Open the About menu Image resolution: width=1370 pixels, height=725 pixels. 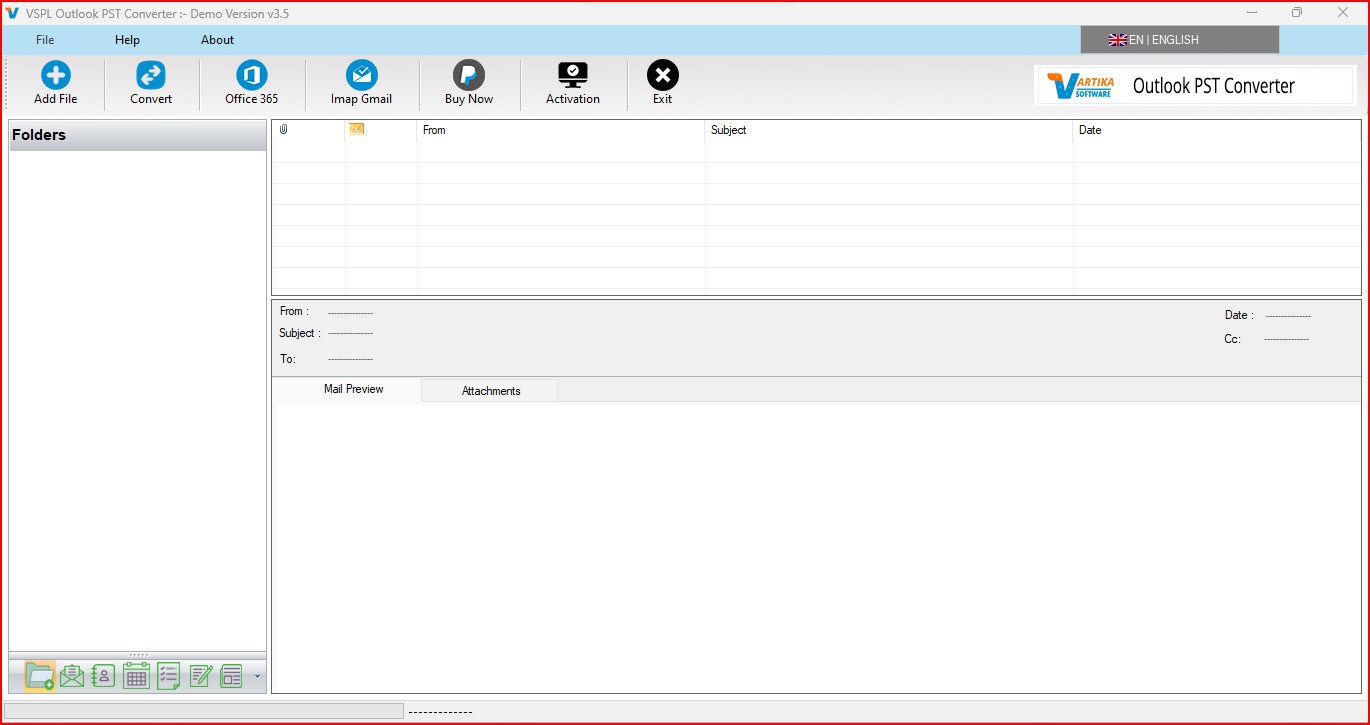(217, 40)
